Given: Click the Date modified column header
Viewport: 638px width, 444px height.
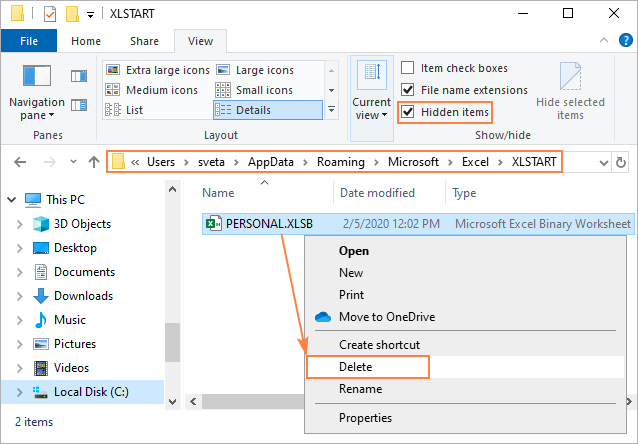Looking at the screenshot, I should (x=376, y=193).
